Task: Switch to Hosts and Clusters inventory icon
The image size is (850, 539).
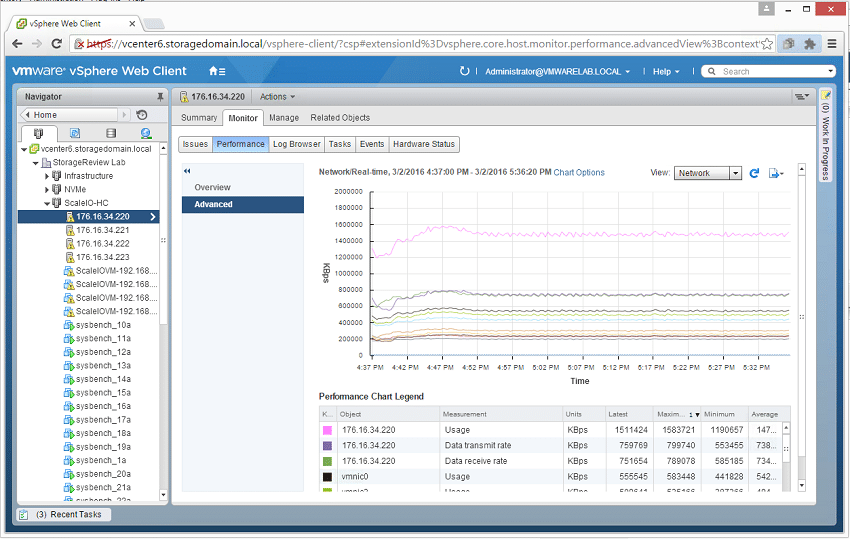Action: (38, 133)
